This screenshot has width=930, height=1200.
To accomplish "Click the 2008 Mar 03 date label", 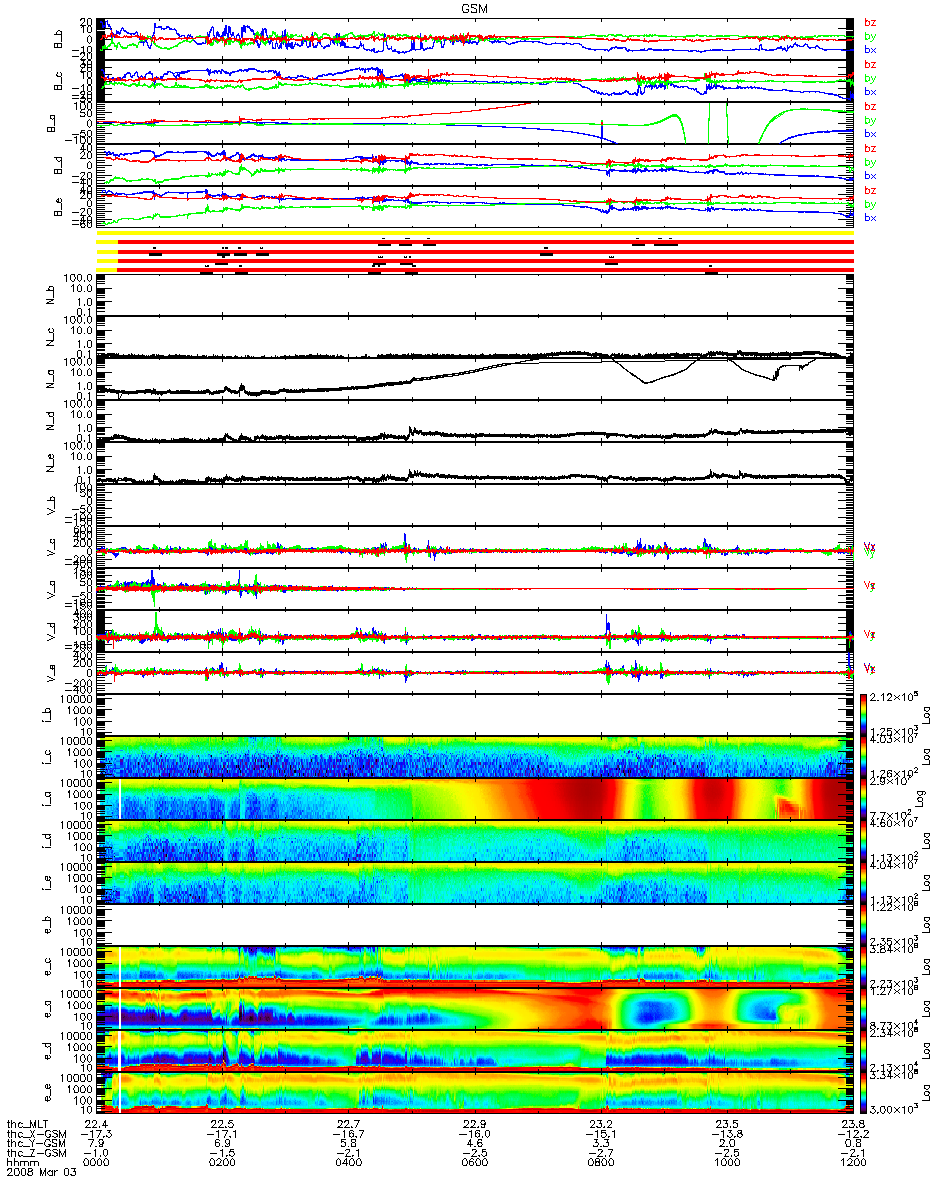I will tap(40, 1174).
